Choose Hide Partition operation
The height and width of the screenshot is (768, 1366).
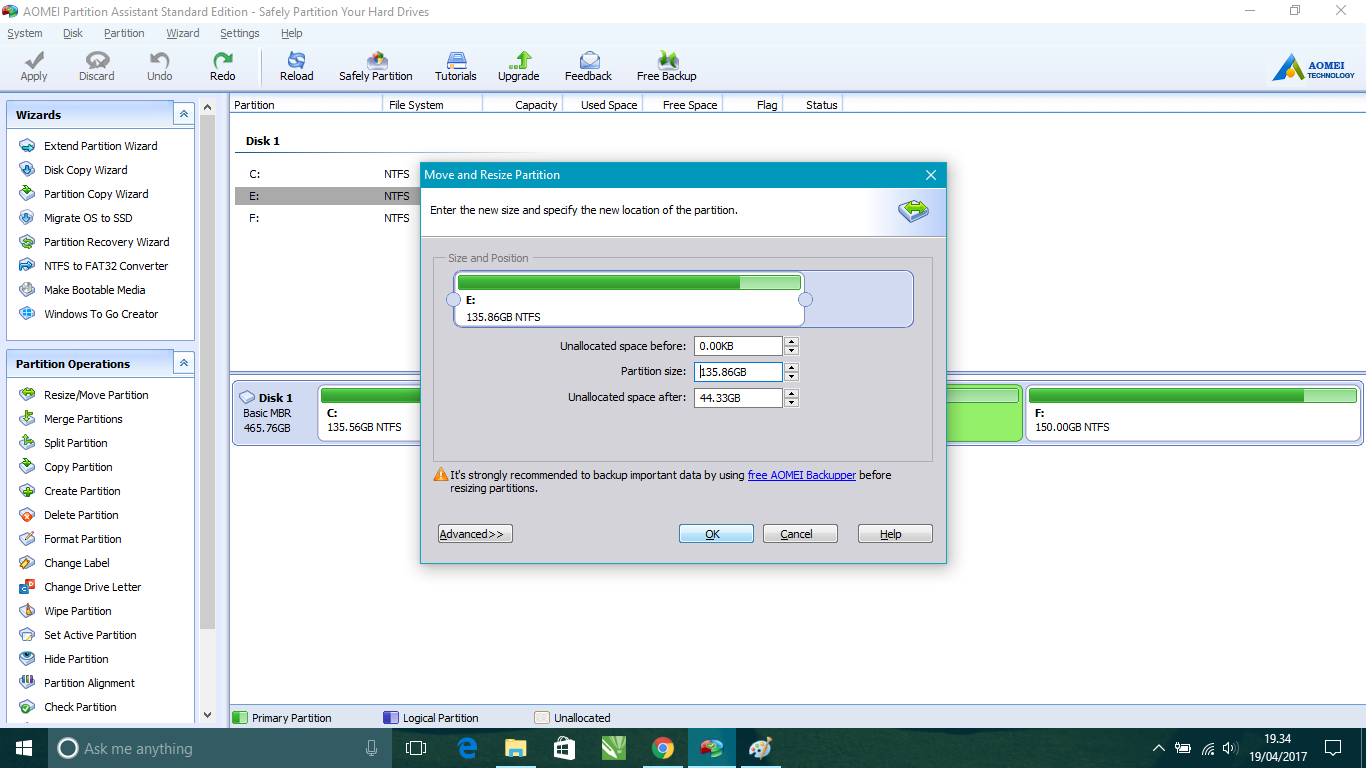tap(76, 659)
